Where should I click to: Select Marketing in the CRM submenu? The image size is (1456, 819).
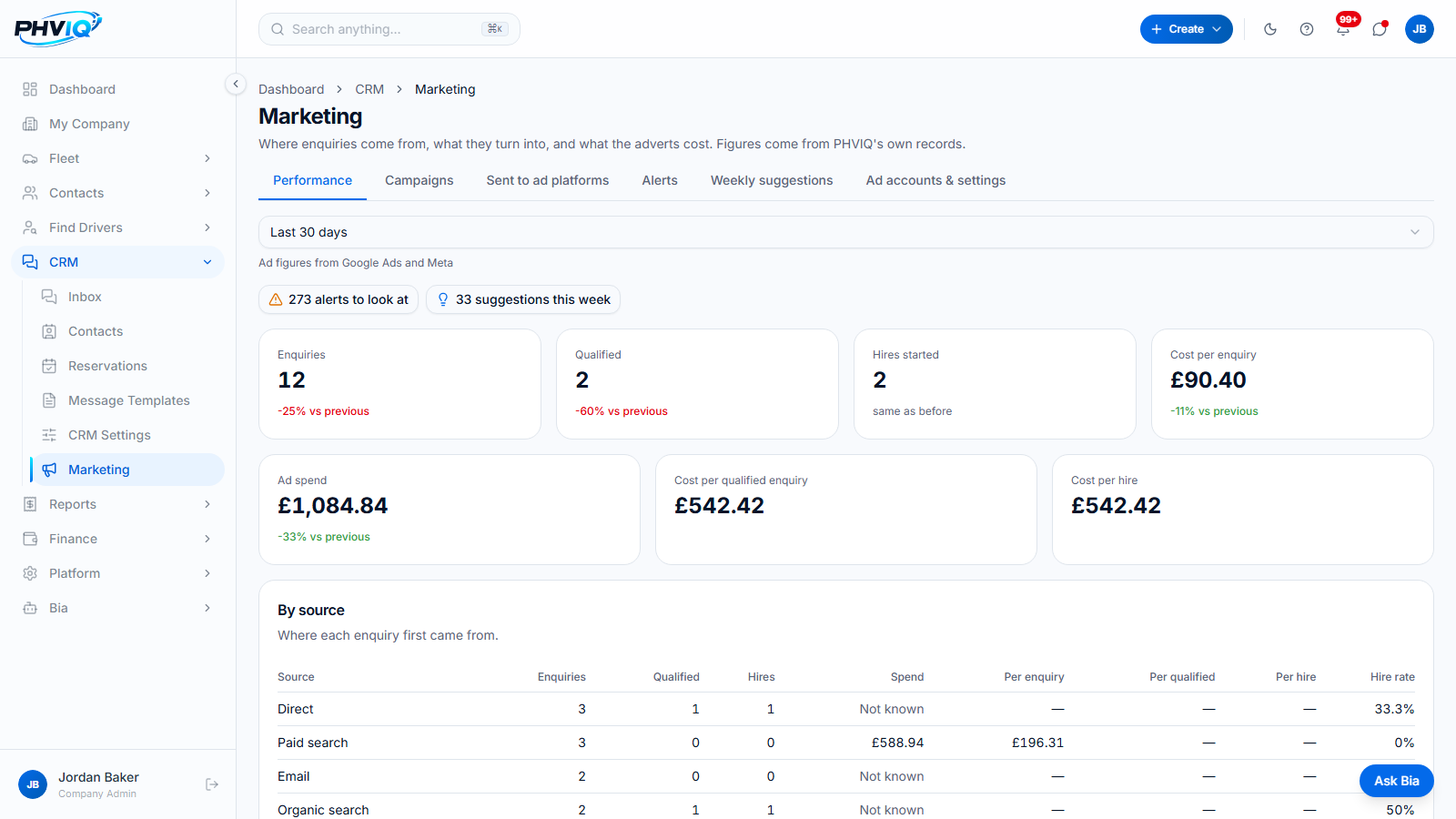click(127, 470)
